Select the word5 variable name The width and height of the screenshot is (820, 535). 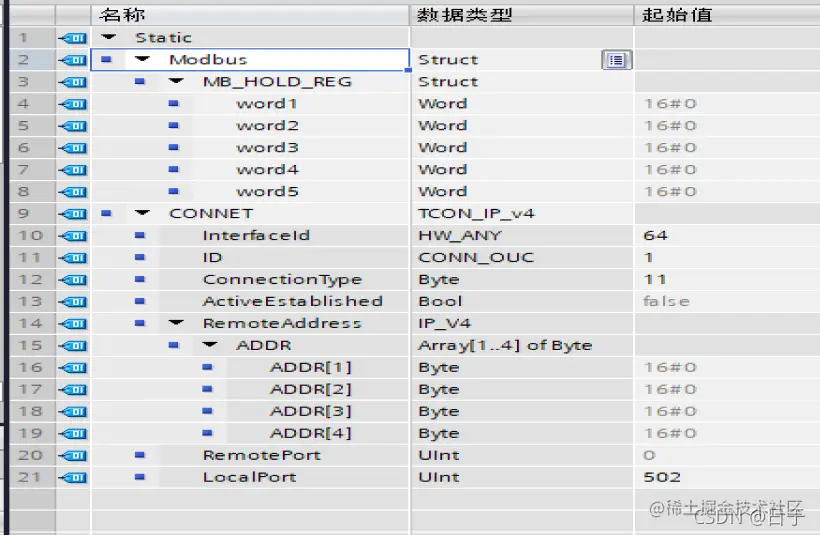pyautogui.click(x=267, y=192)
